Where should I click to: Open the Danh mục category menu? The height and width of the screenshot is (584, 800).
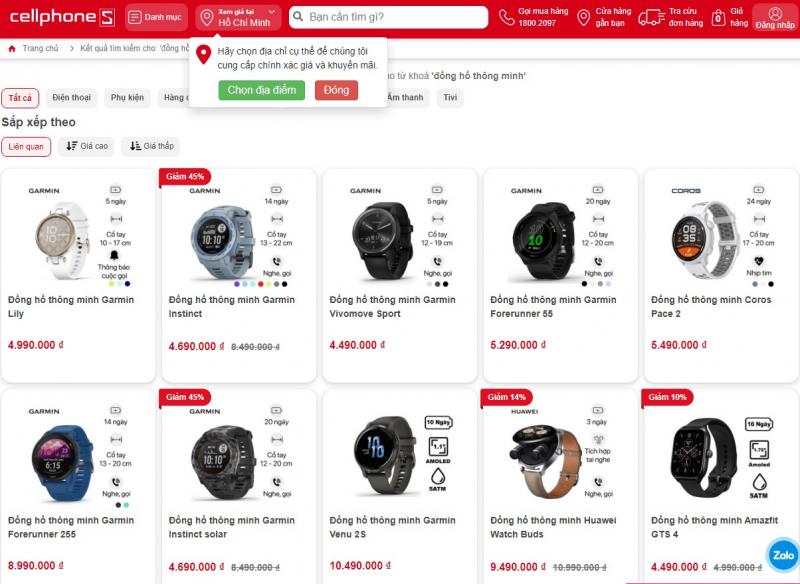156,17
